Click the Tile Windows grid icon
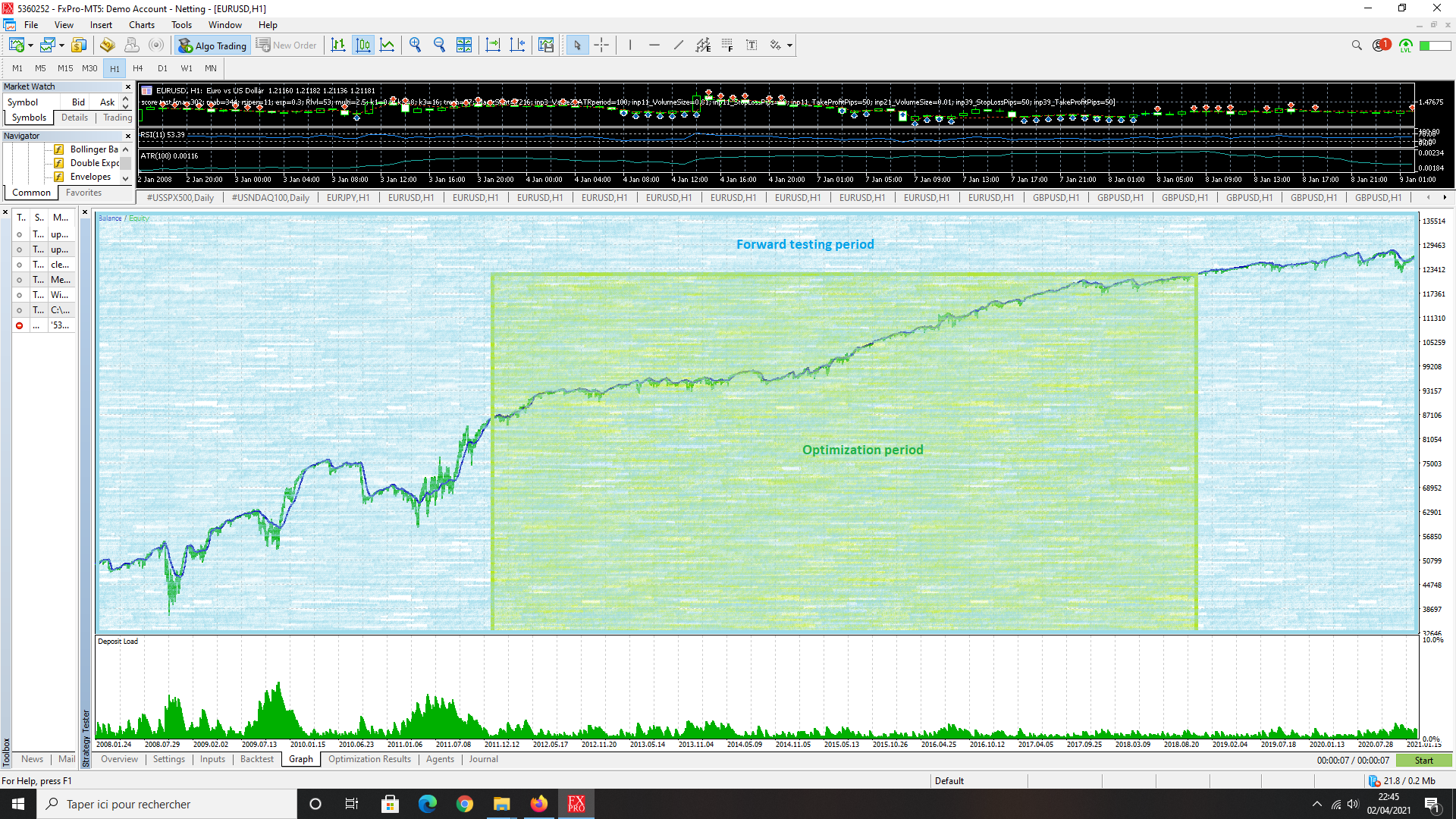 pos(464,45)
